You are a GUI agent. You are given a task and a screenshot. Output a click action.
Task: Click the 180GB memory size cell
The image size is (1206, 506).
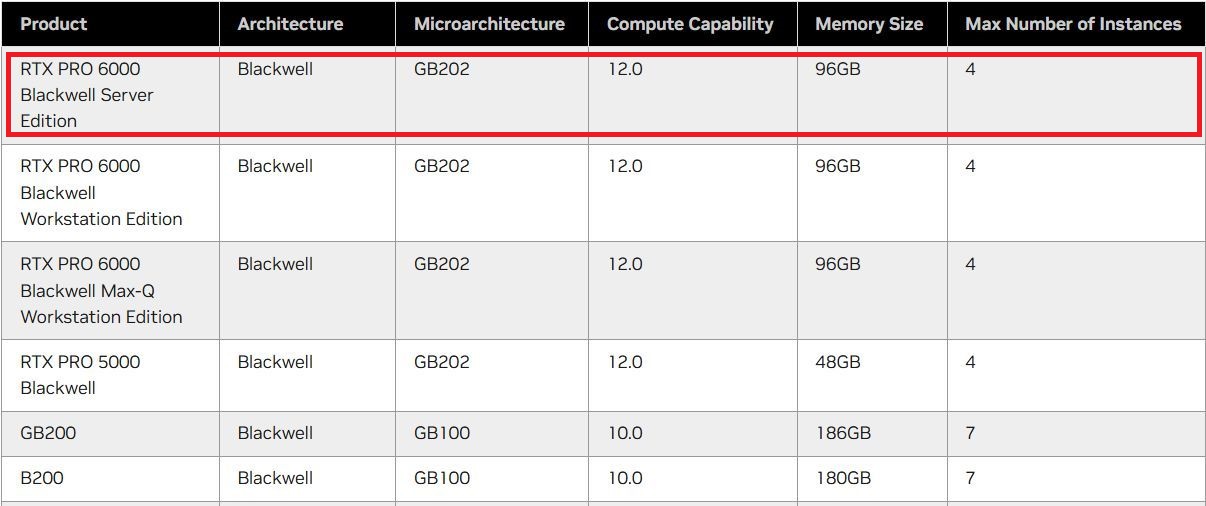(843, 478)
